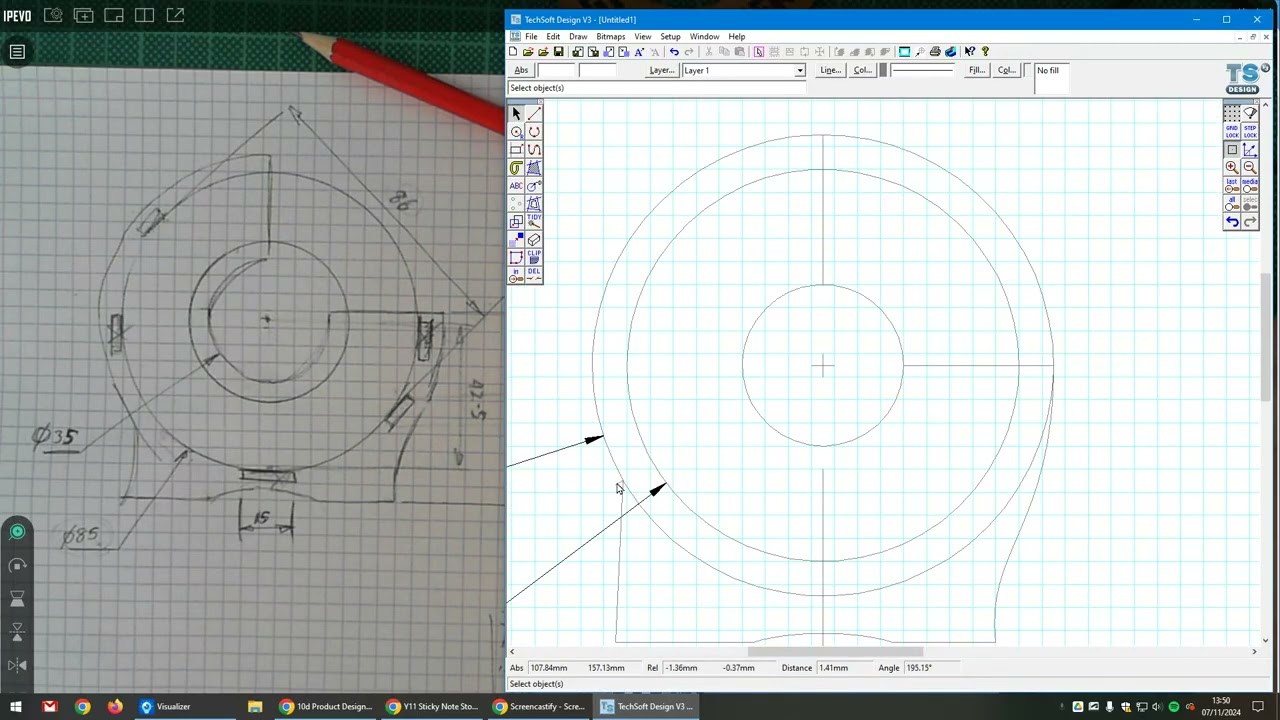Open the TIDY tool
This screenshot has height=720, width=1280.
534,222
